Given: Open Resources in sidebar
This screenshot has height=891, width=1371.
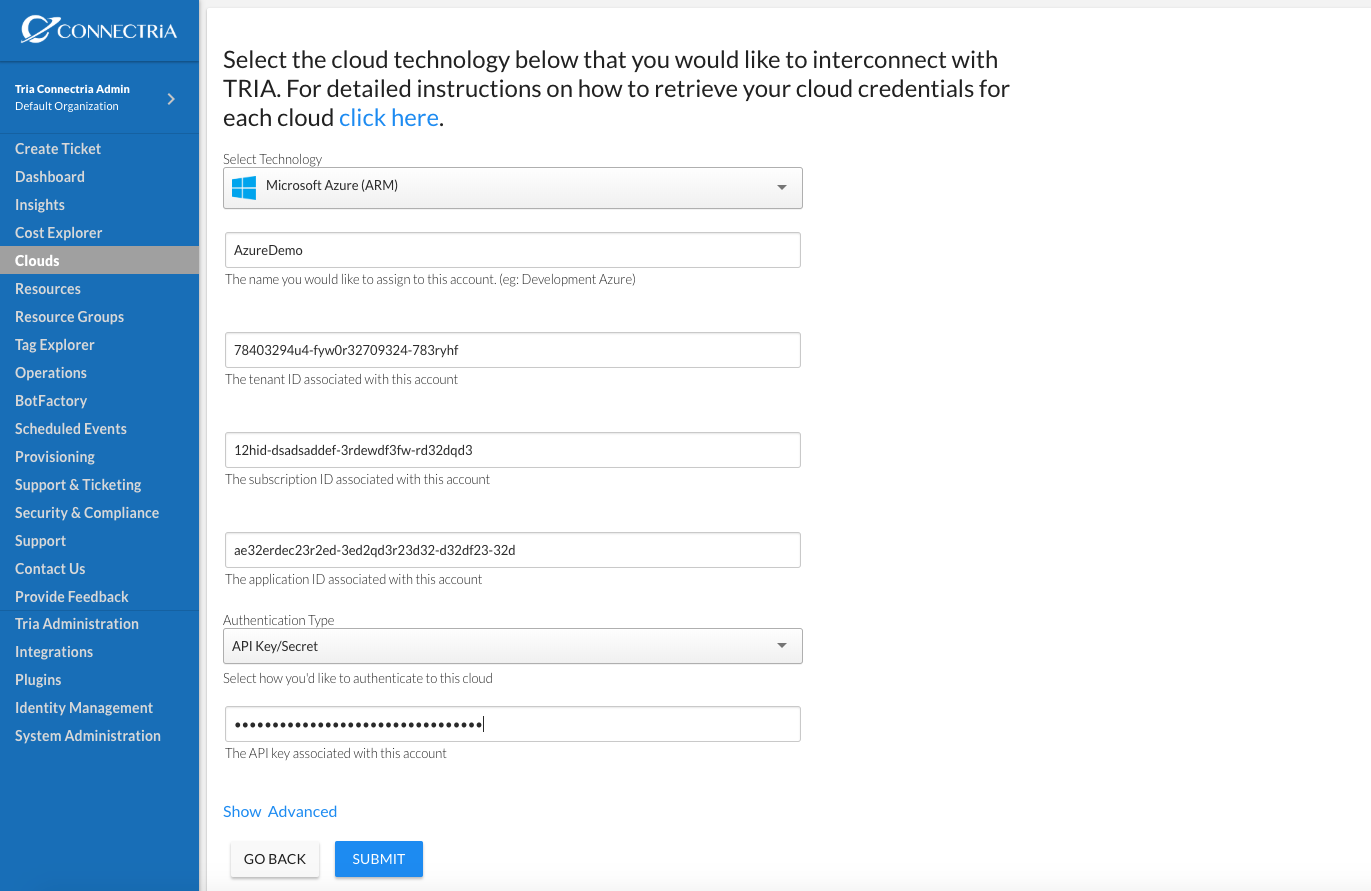Looking at the screenshot, I should coord(48,289).
